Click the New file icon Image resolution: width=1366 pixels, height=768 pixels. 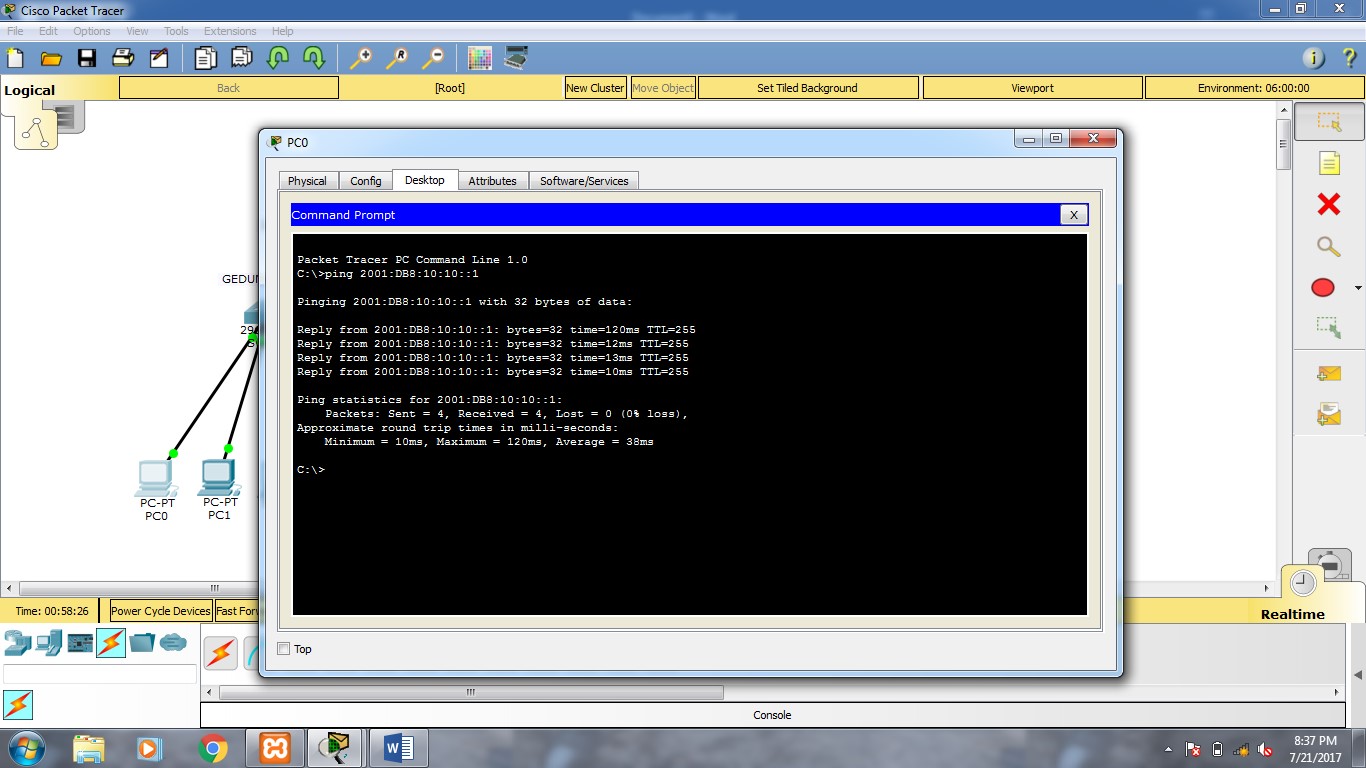(x=15, y=58)
